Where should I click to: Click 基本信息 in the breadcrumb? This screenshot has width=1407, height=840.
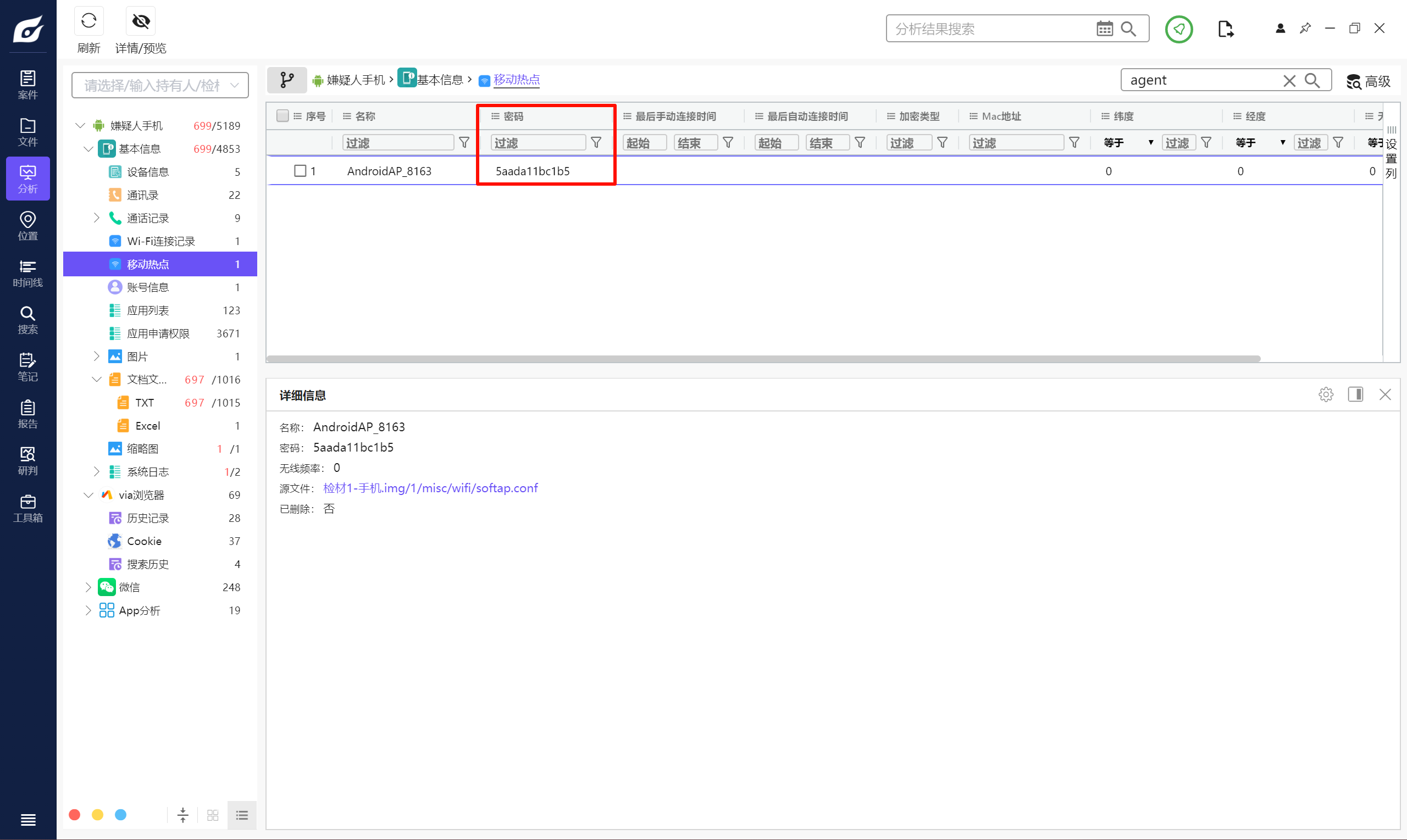[440, 80]
